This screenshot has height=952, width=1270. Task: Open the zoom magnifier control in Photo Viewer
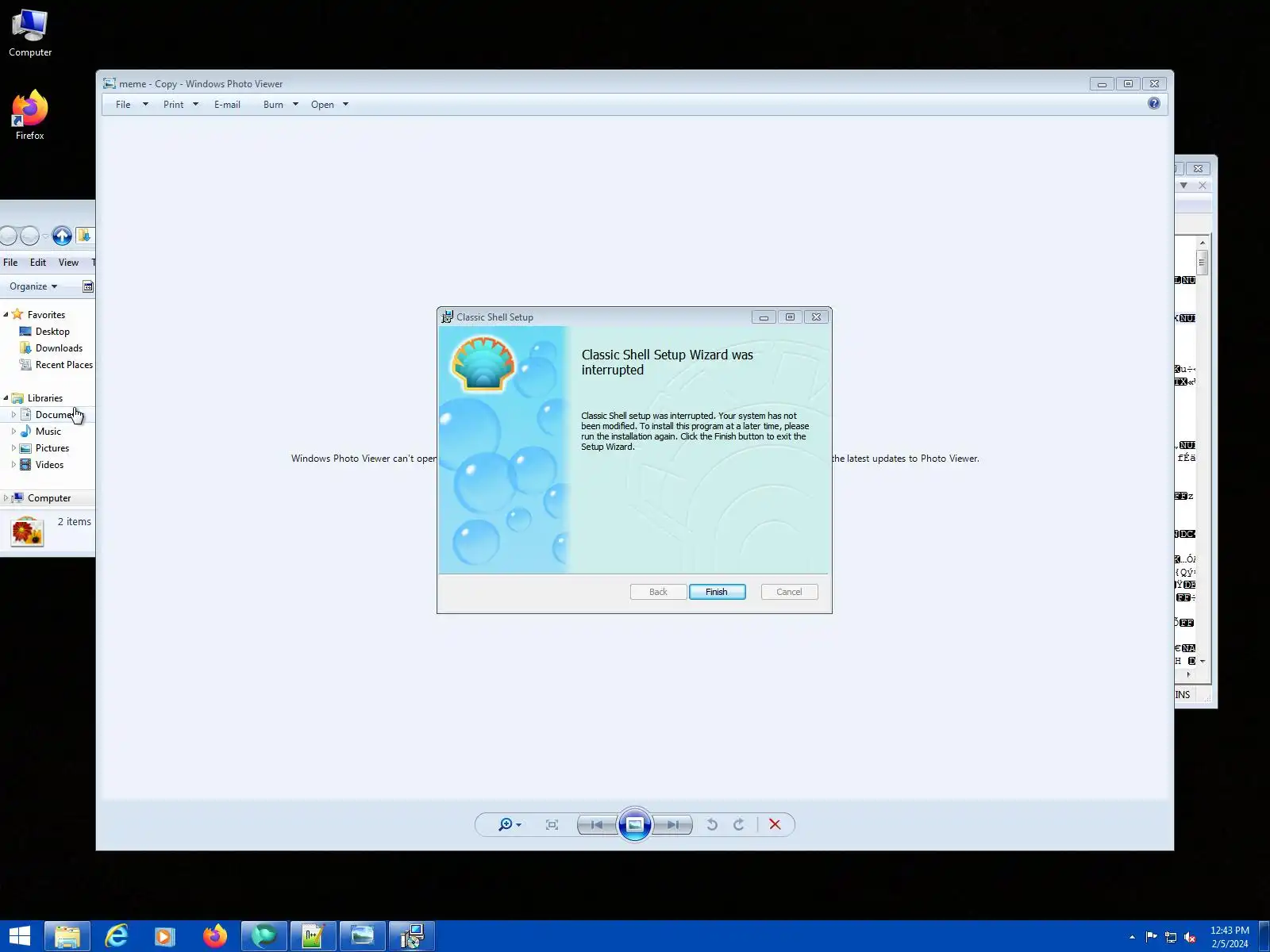pyautogui.click(x=509, y=825)
